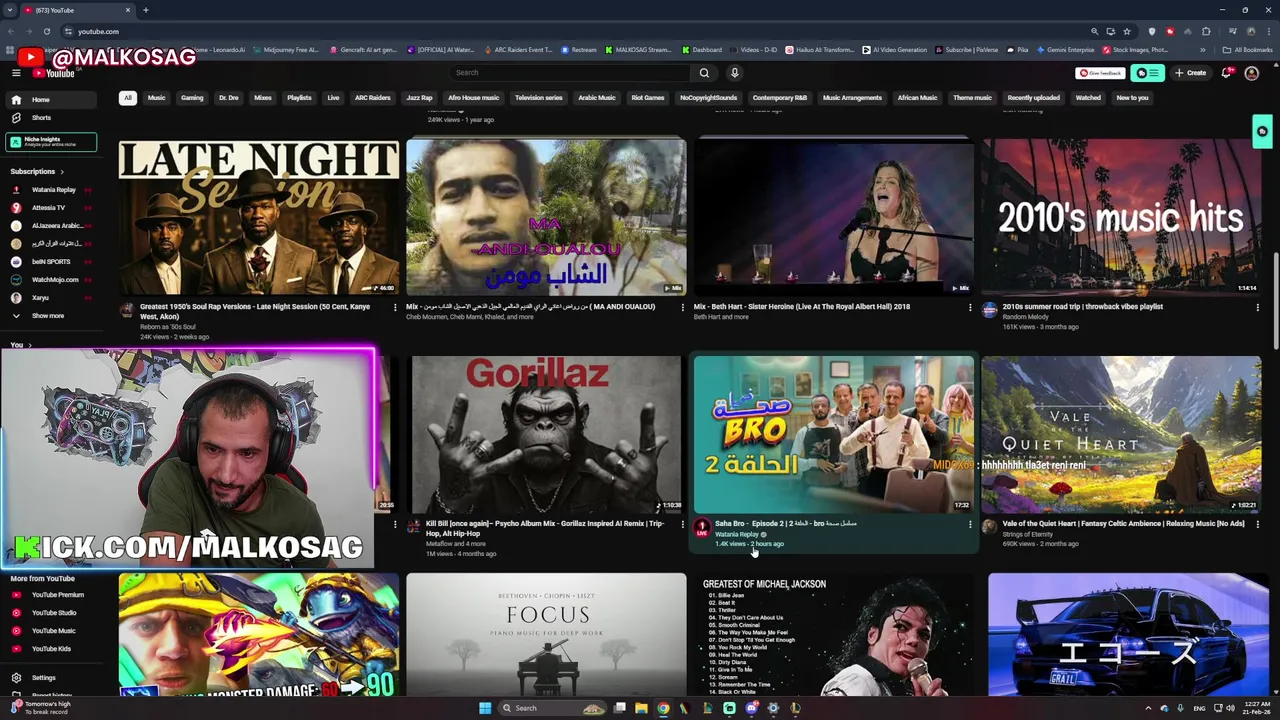Open YouTube Premium in the sidebar
This screenshot has height=720, width=1280.
pos(50,595)
